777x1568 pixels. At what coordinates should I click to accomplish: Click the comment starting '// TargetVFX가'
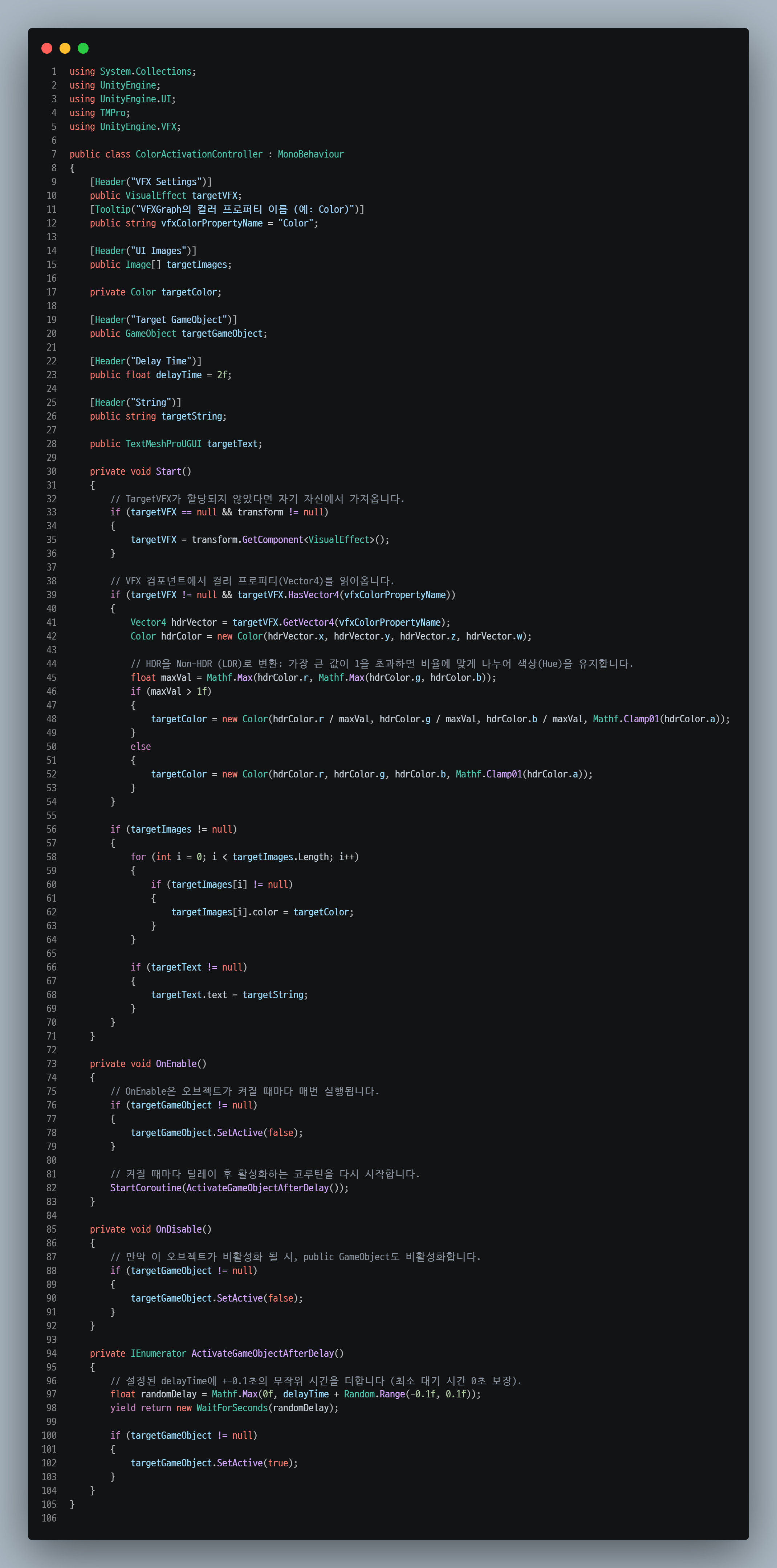(257, 498)
